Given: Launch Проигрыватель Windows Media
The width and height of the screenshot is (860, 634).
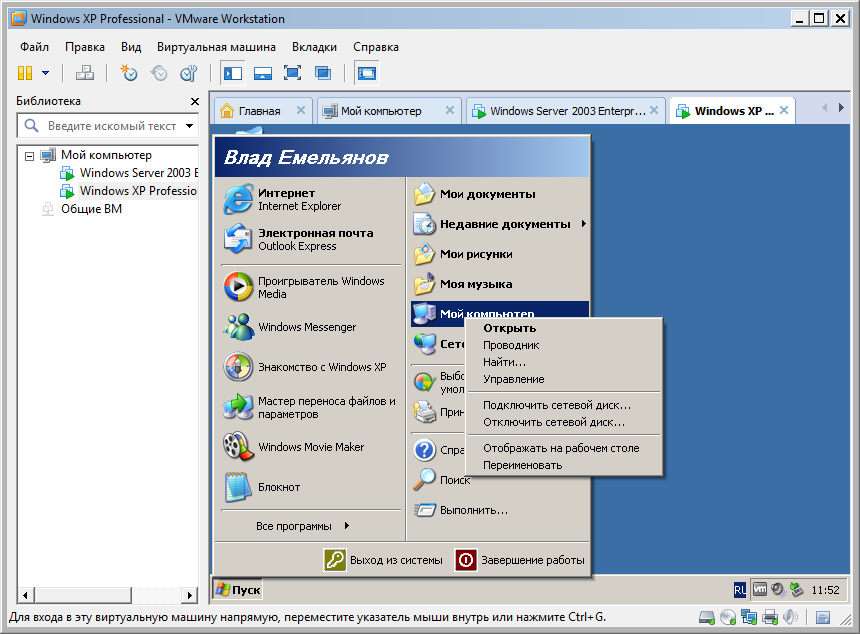Looking at the screenshot, I should point(310,287).
